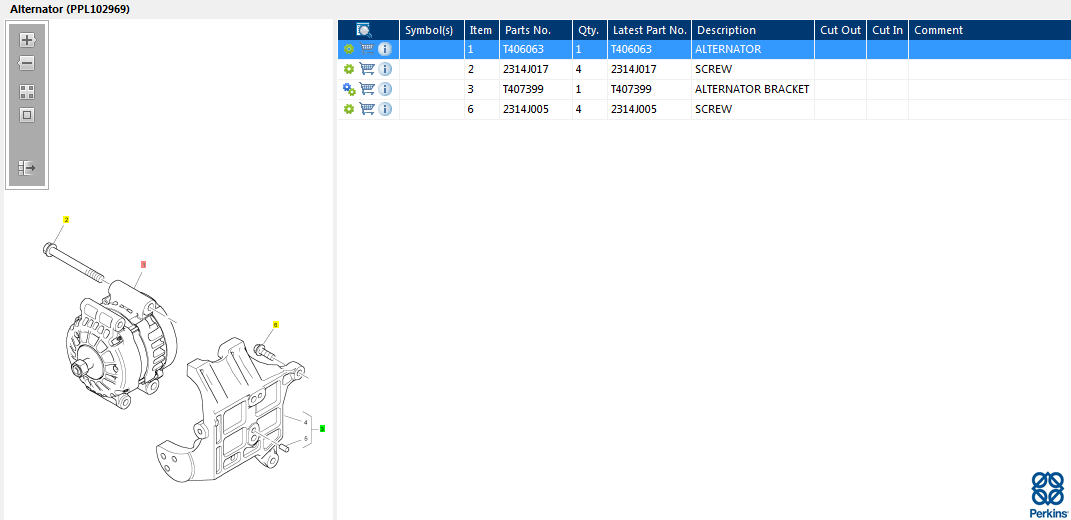Show info for ALTERNATOR BRACKET

pyautogui.click(x=385, y=89)
